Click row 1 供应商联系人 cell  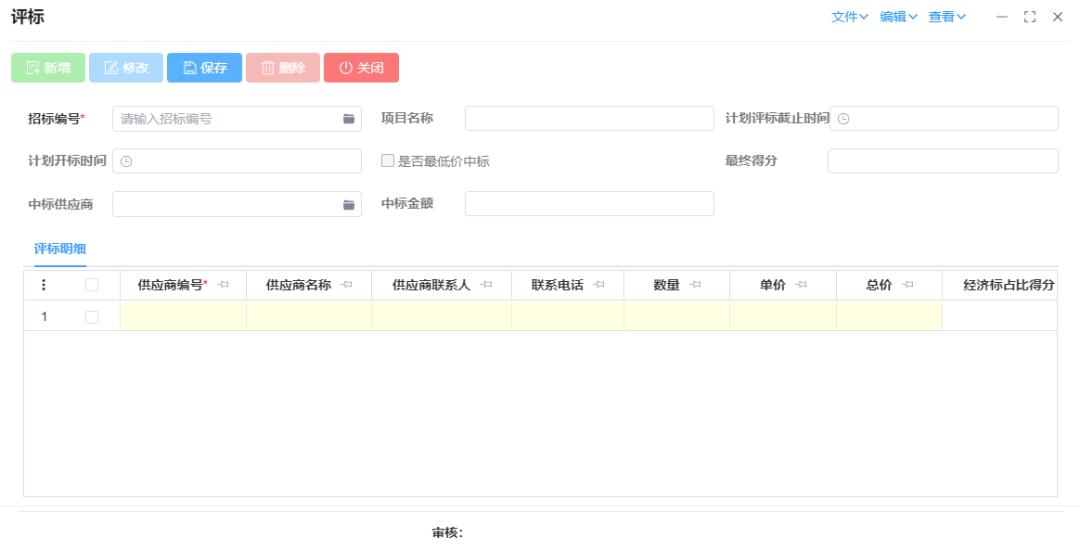pos(442,317)
